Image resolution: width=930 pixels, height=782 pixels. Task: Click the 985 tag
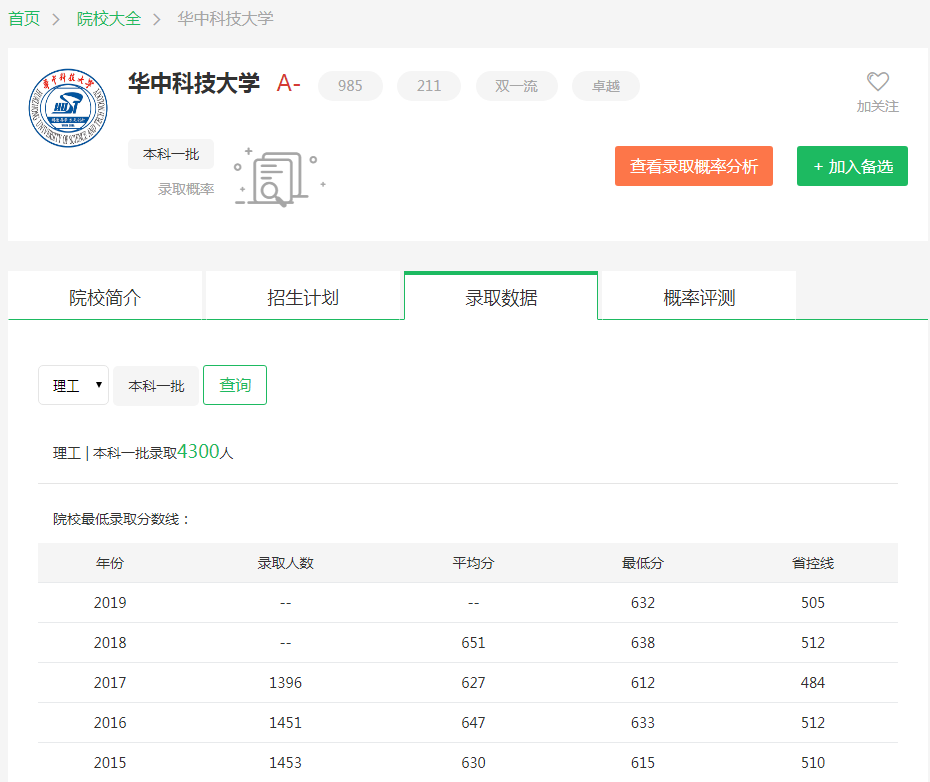[350, 86]
